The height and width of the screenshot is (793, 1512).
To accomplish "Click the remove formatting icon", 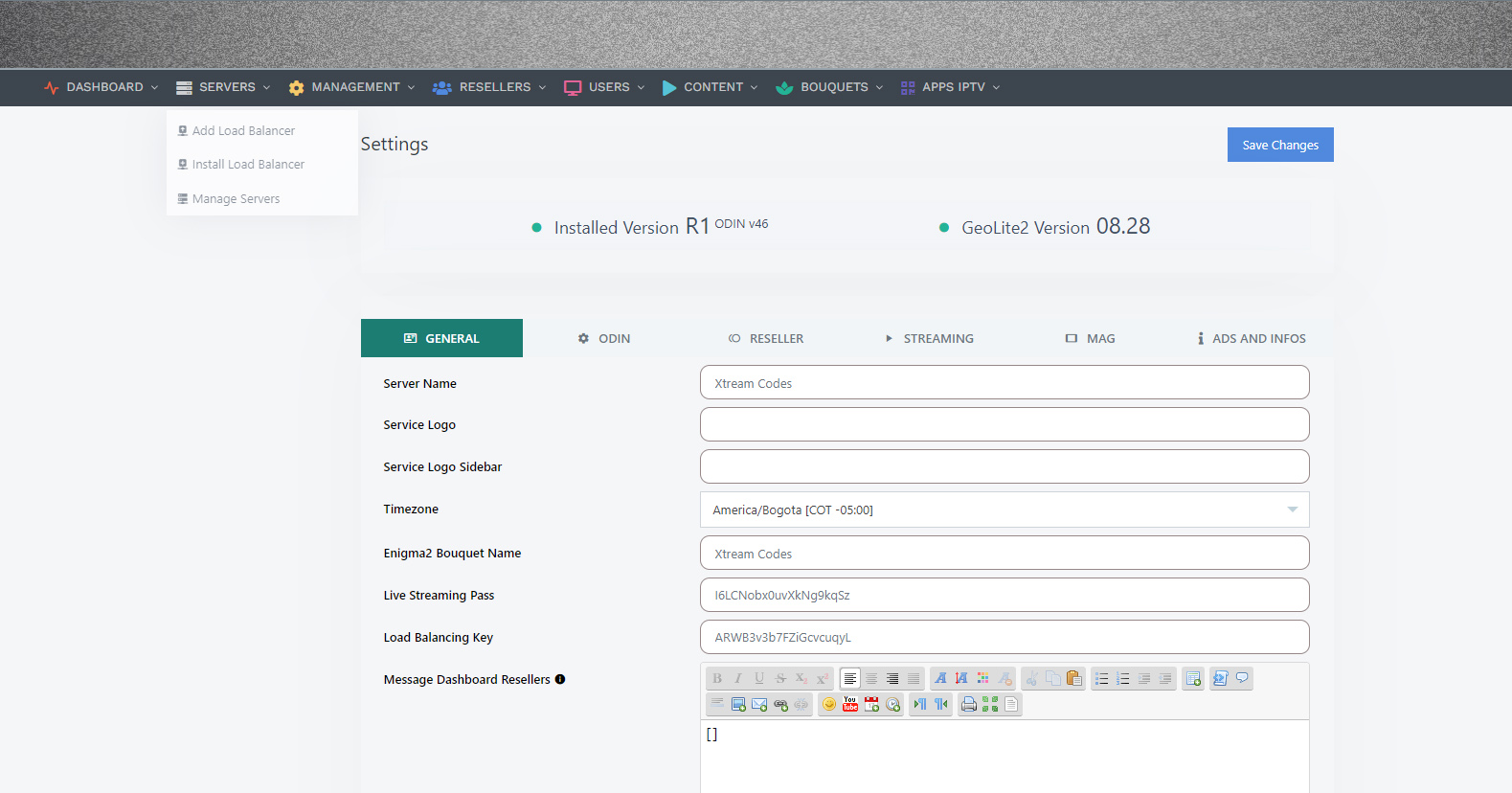I will coord(1004,678).
